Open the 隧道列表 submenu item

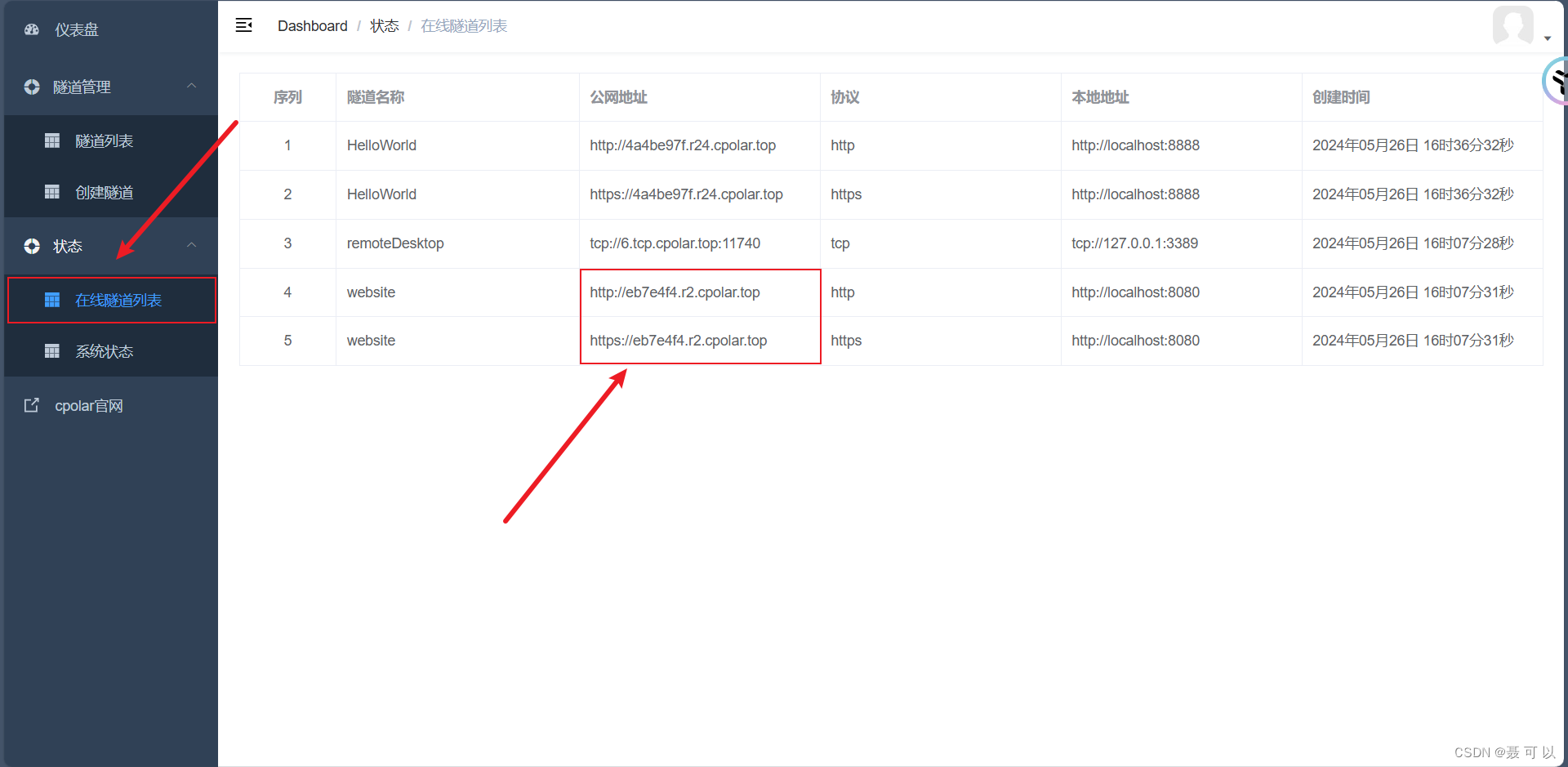click(111, 140)
